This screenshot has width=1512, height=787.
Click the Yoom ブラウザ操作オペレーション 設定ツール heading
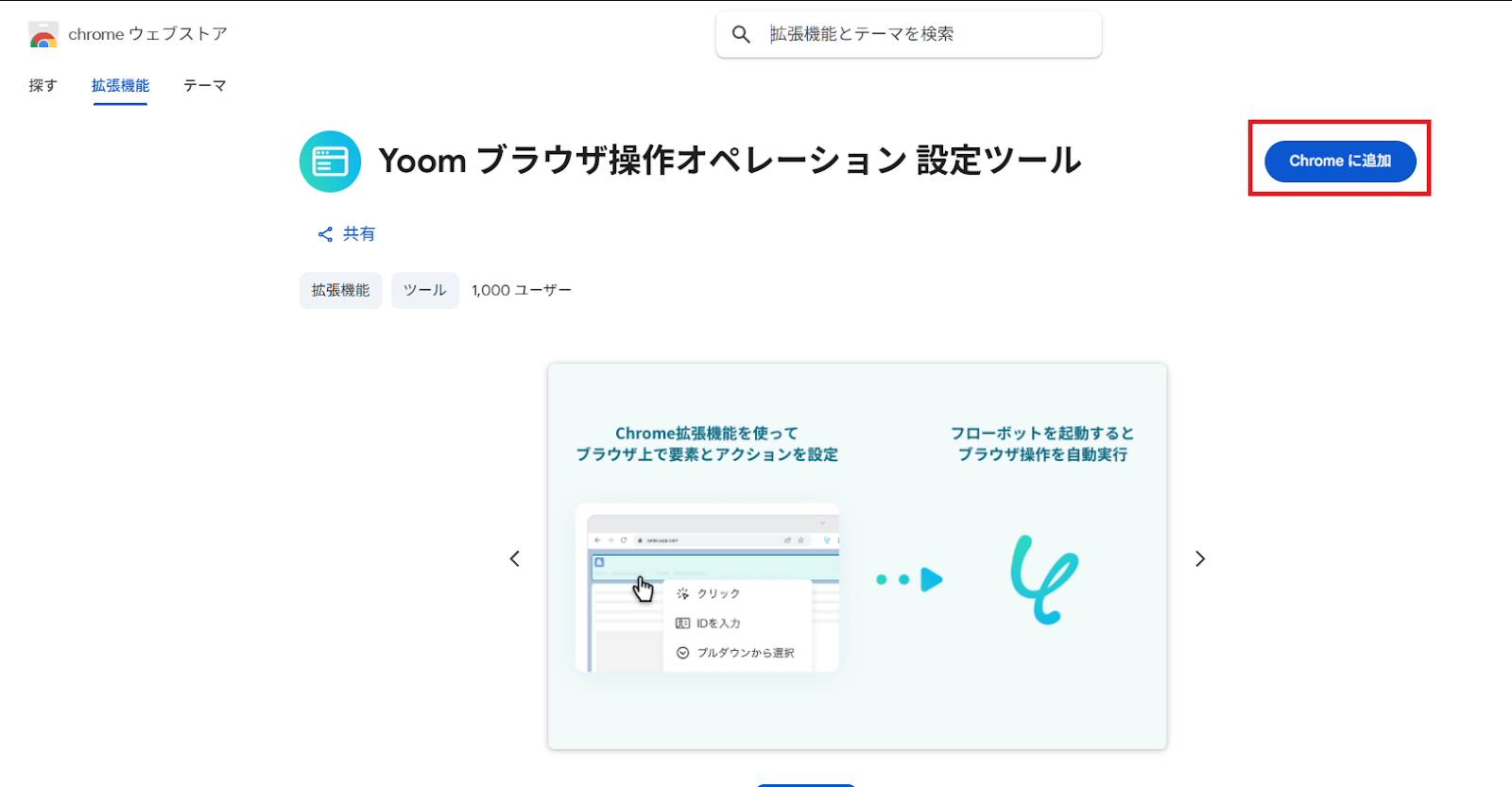point(730,161)
